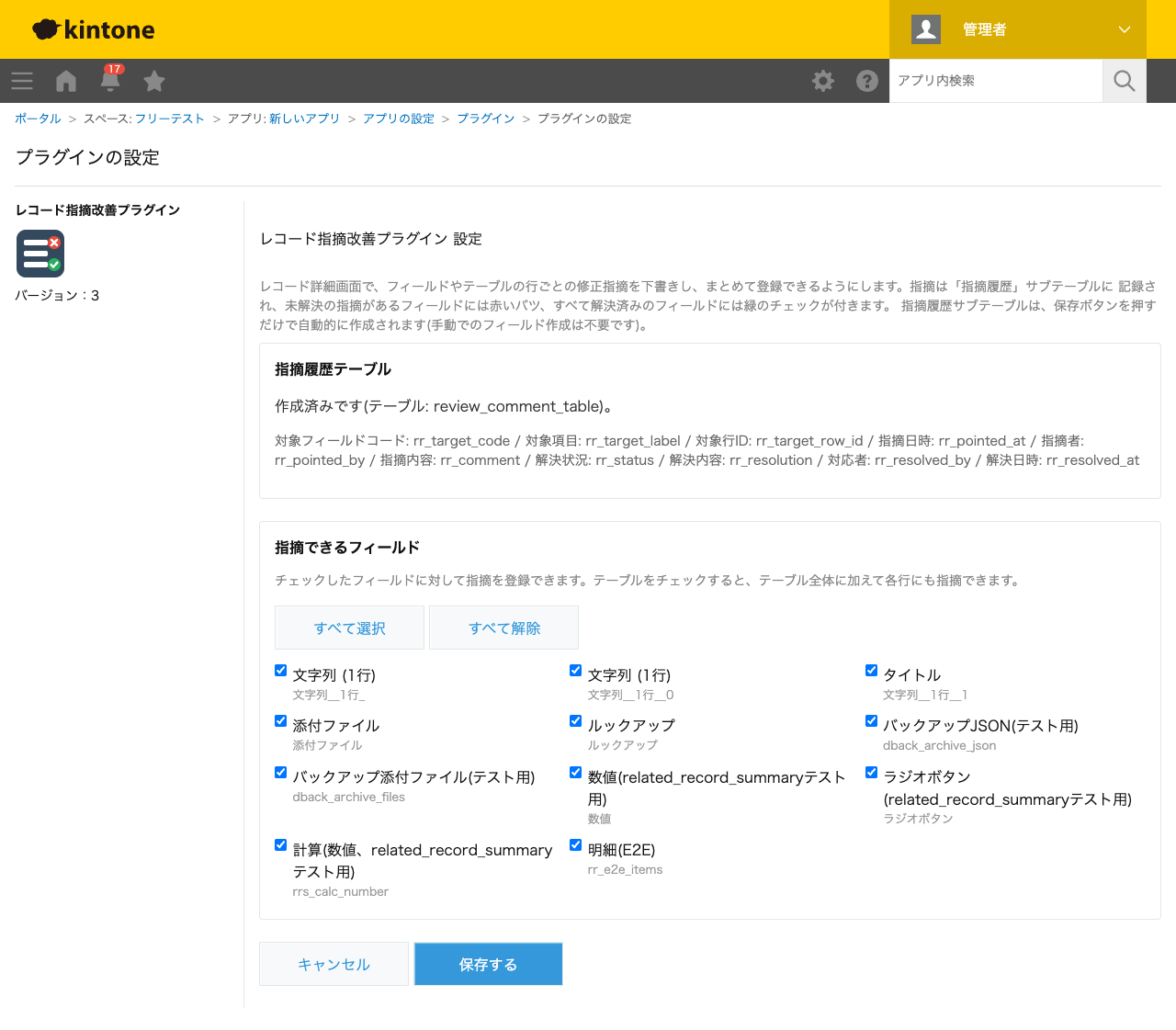Open the フリーテスト space breadcrumb link

[x=170, y=119]
